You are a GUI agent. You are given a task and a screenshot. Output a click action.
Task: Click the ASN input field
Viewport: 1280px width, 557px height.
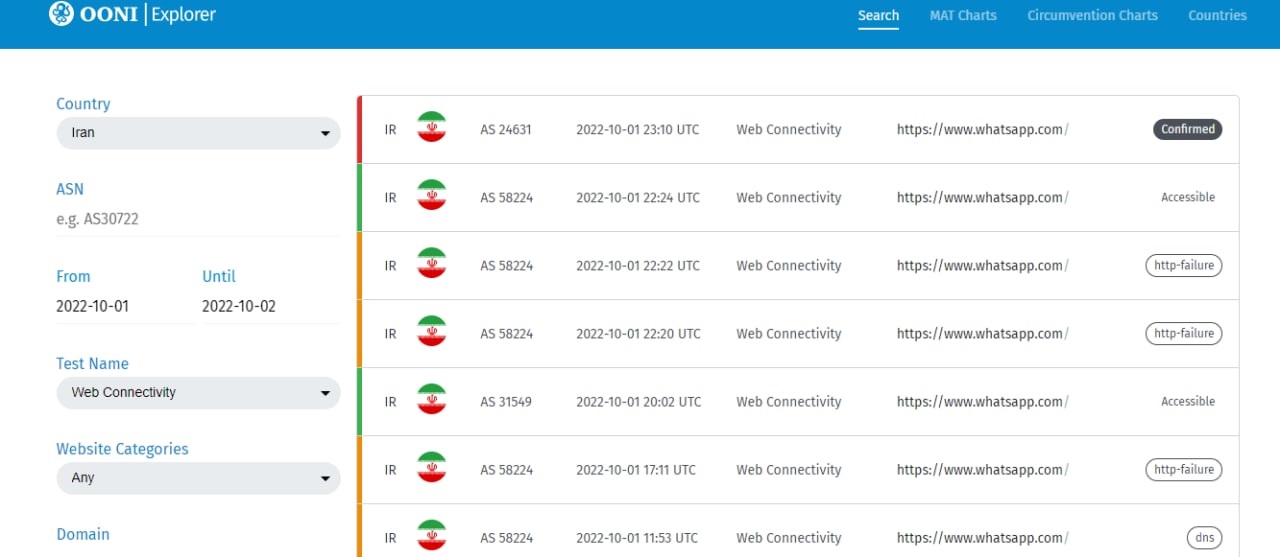(x=198, y=218)
